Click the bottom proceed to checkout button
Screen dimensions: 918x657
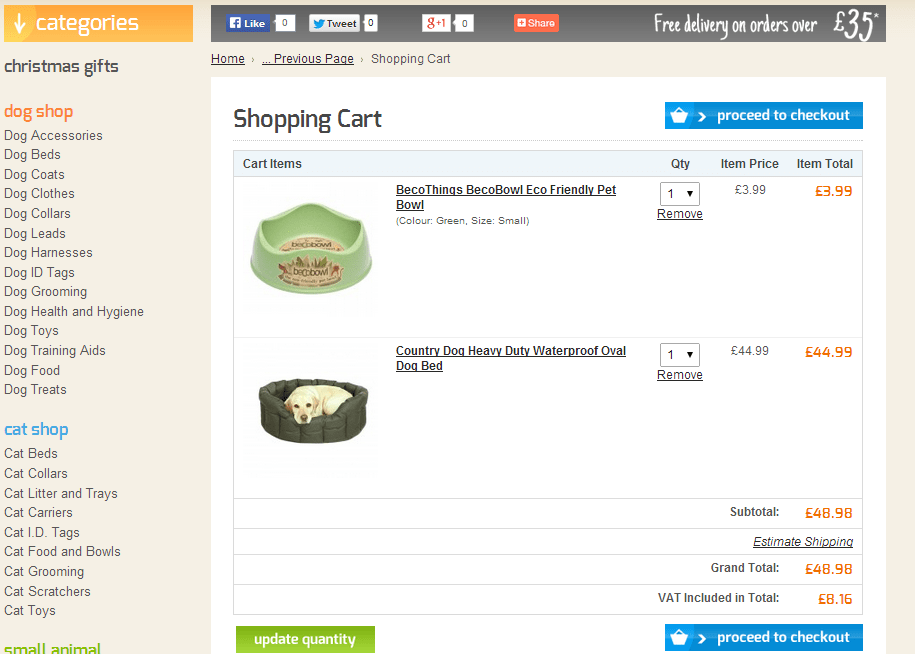tap(763, 638)
